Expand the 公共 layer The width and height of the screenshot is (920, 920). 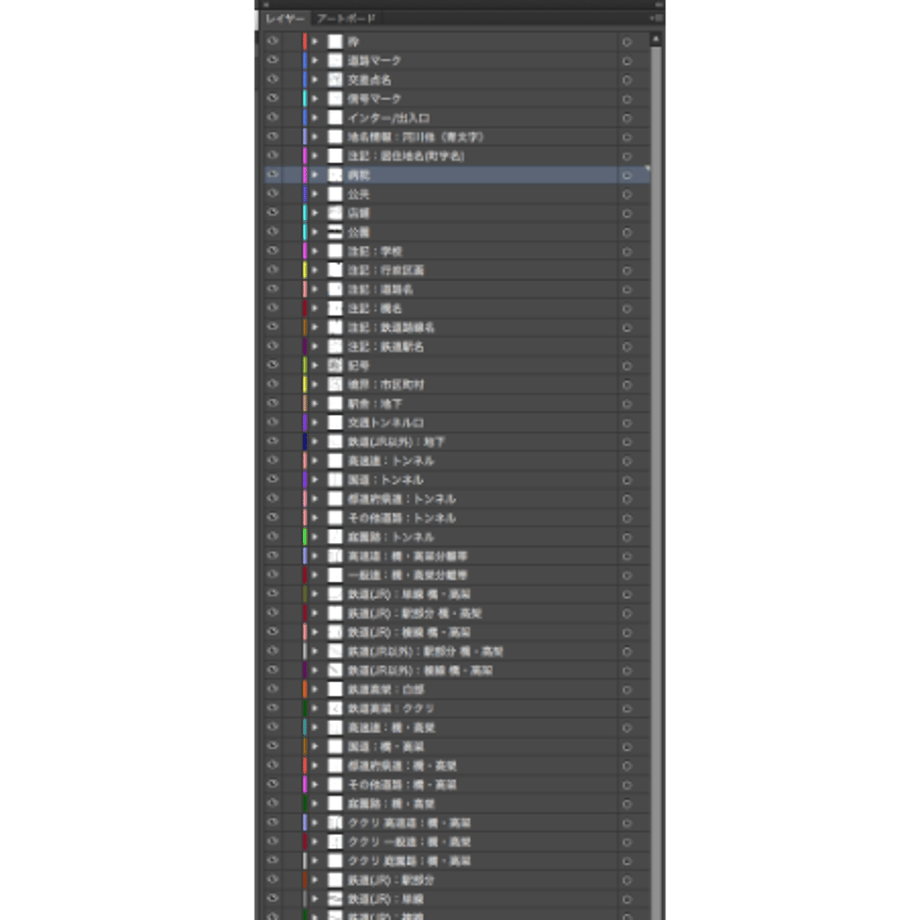(x=315, y=194)
